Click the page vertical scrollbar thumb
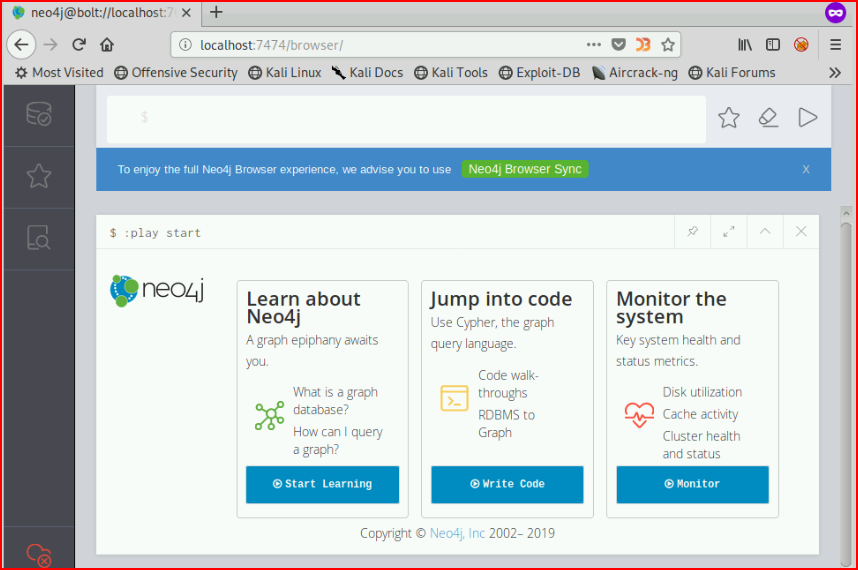Screen dimensions: 858x570 tap(846, 394)
